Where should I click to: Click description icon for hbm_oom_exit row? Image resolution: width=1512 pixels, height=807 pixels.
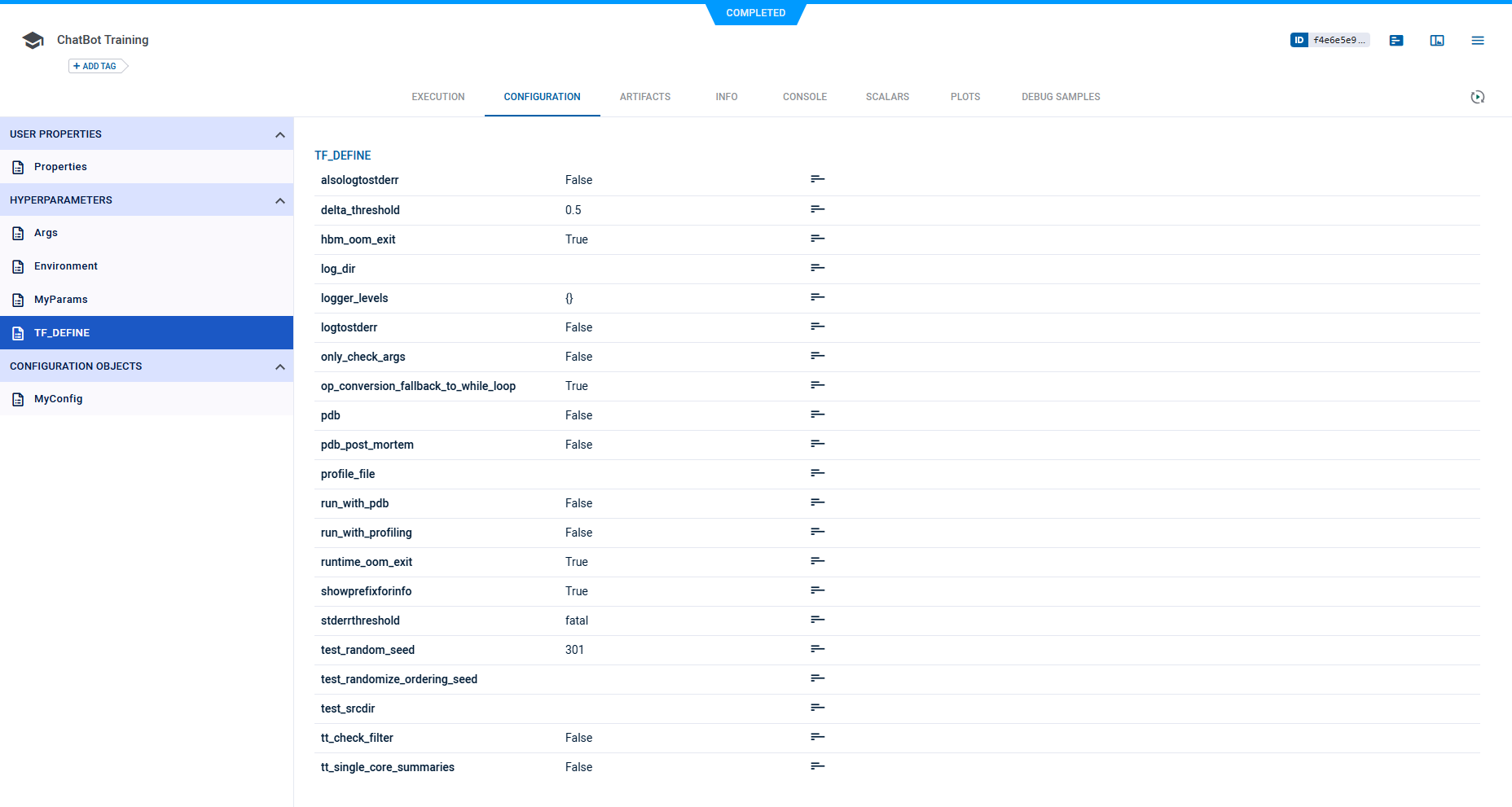(x=817, y=239)
